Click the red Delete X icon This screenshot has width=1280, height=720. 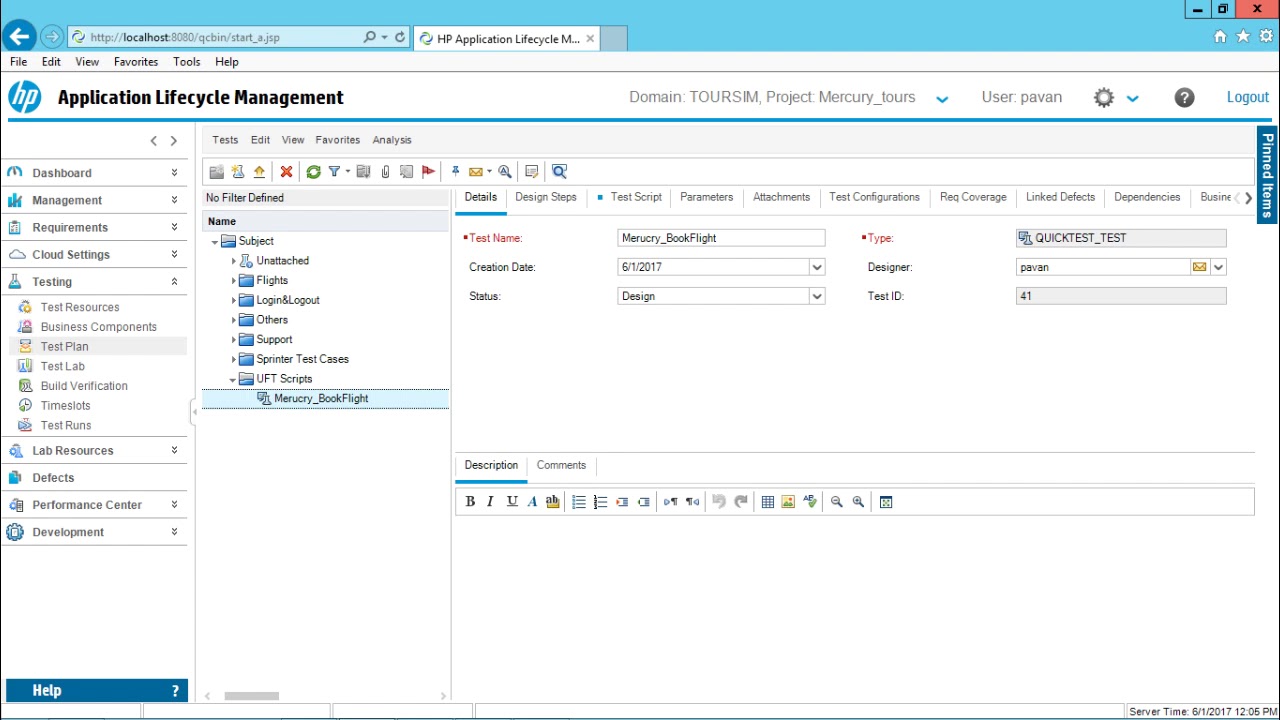pyautogui.click(x=286, y=172)
